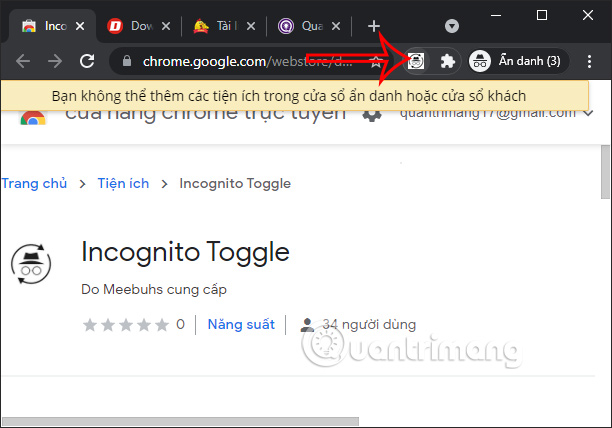Viewport: 612px width, 428px height.
Task: Click the five-star rating row
Action: tap(126, 325)
